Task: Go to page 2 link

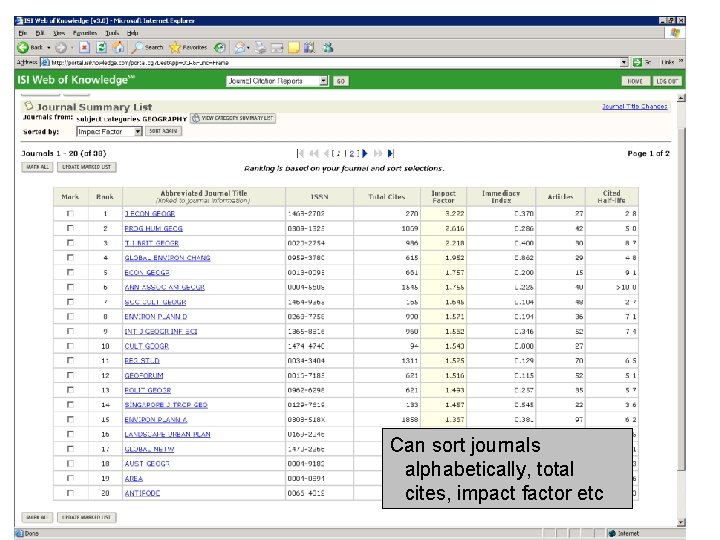Action: (352, 153)
